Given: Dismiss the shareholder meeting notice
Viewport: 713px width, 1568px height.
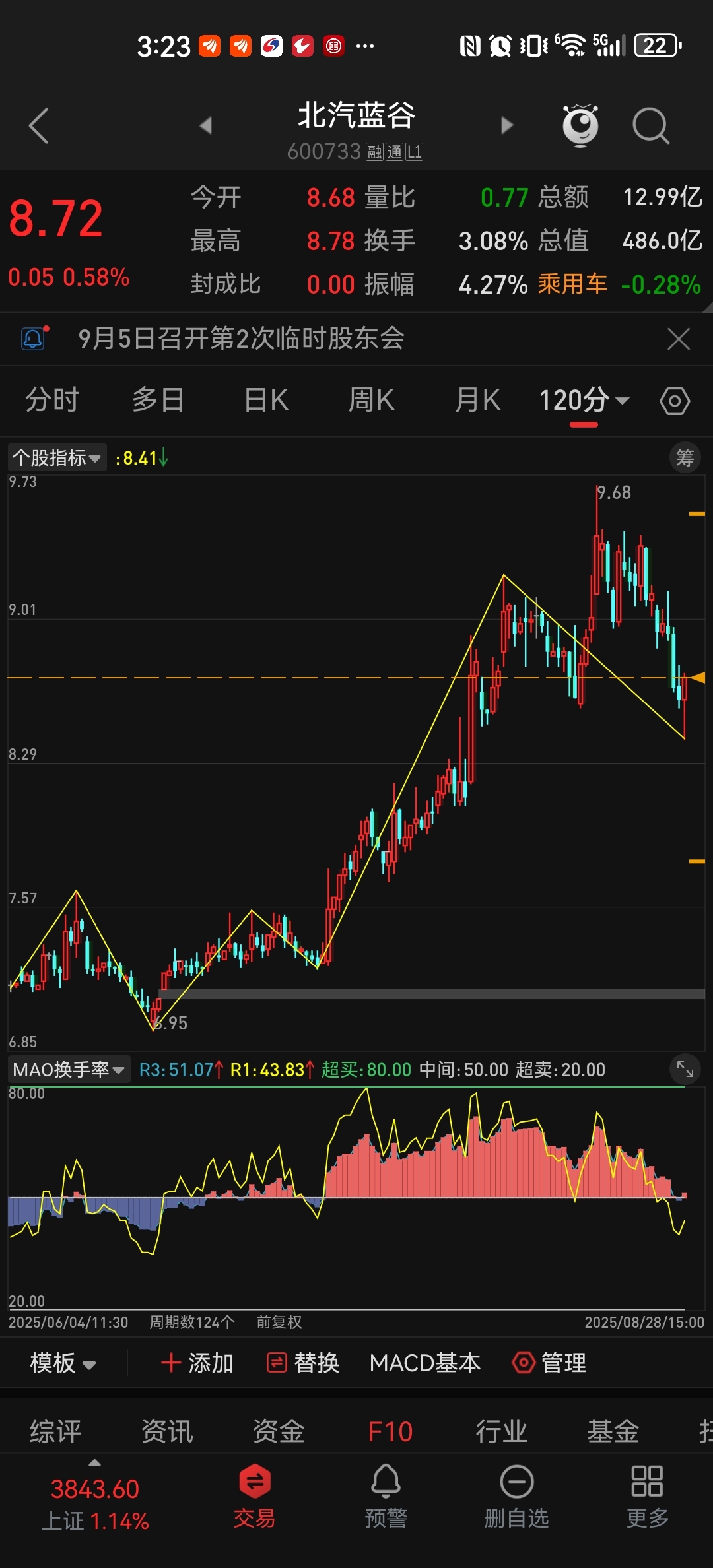Looking at the screenshot, I should pos(678,339).
